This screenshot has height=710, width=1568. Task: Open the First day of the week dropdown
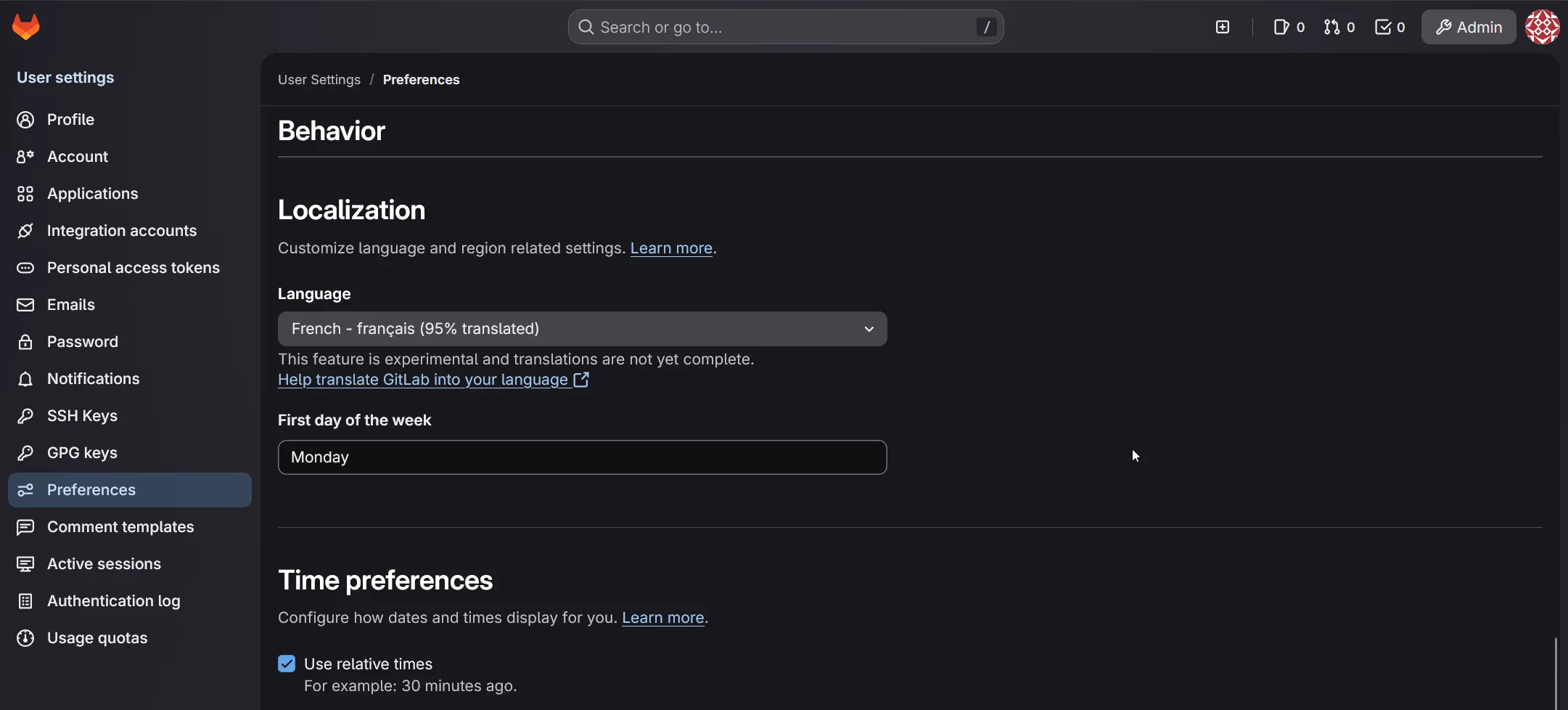click(581, 457)
